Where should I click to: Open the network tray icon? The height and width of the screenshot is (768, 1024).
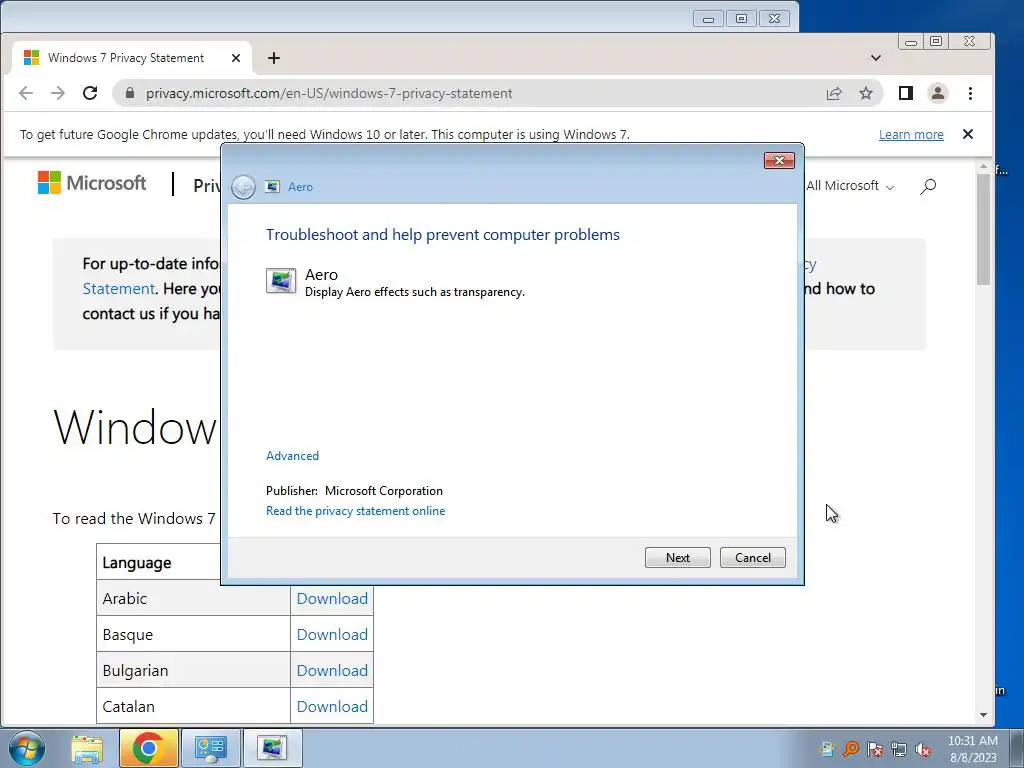[x=899, y=749]
